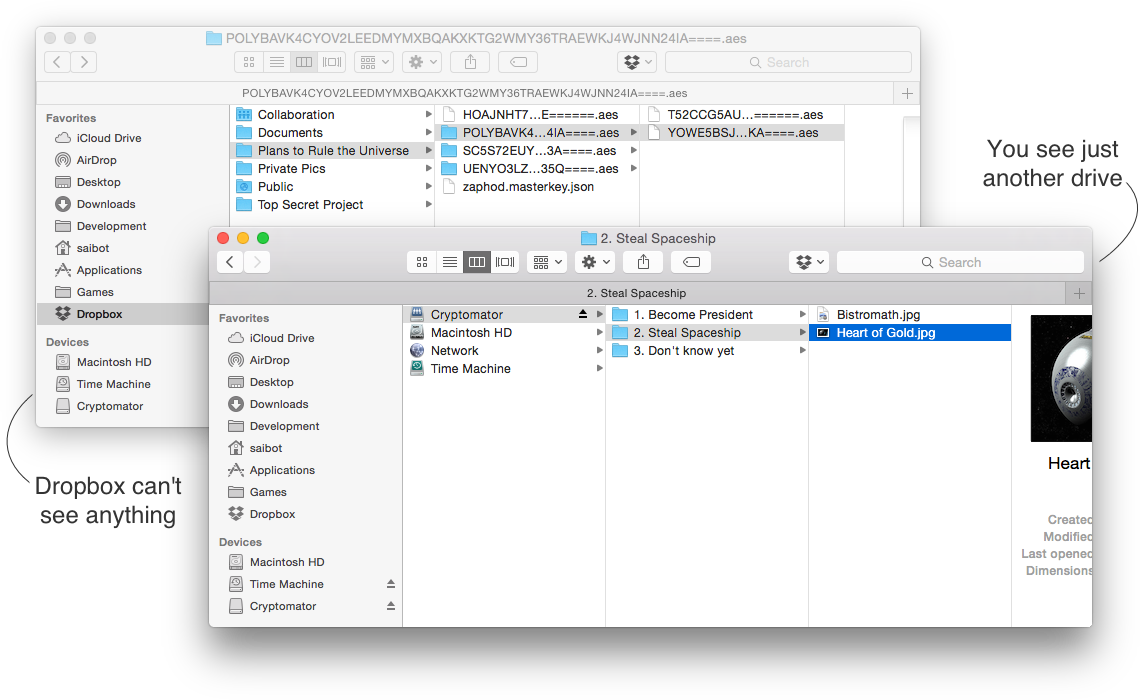Switch rear window to list view

[276, 62]
